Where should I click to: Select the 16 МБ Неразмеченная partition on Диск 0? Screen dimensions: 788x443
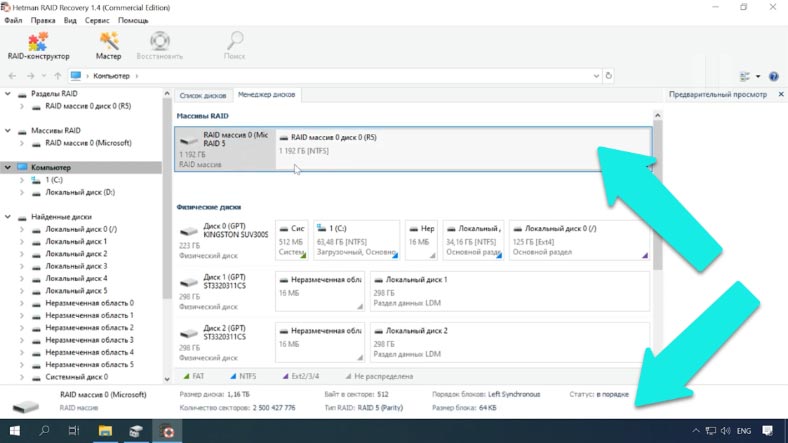click(421, 240)
